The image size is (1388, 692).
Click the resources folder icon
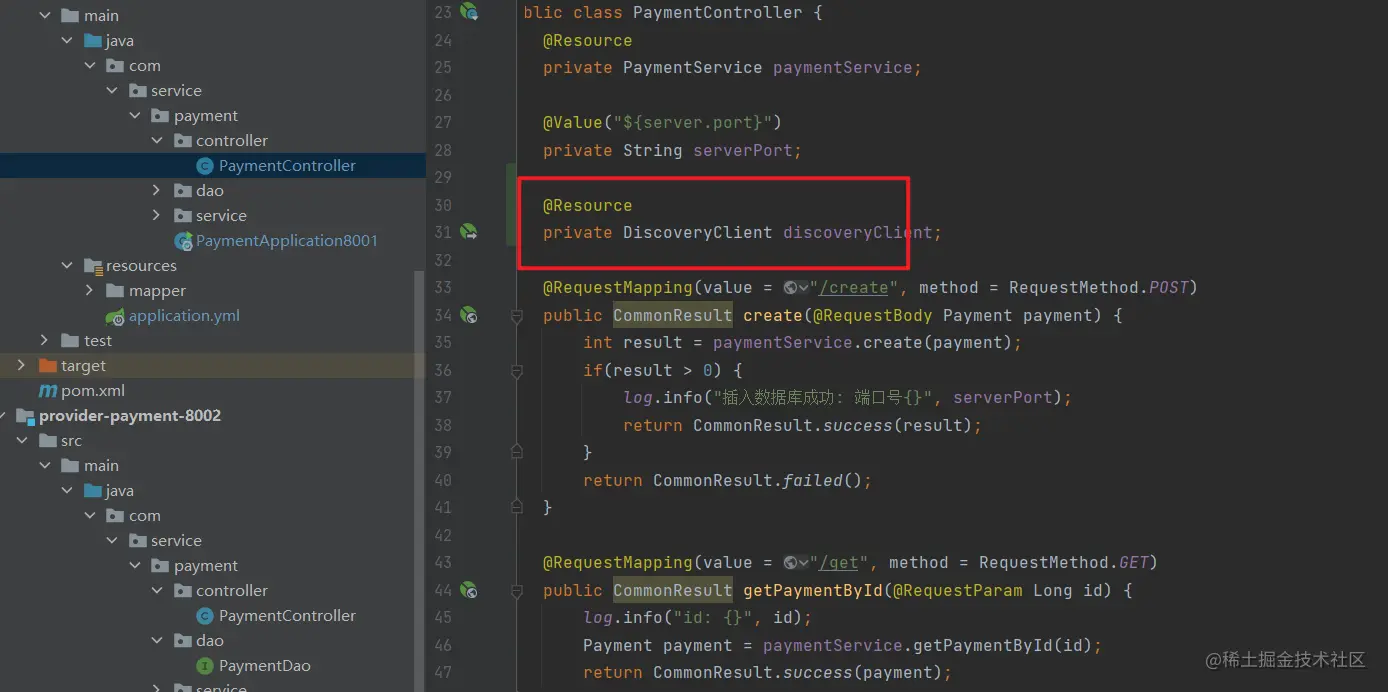coord(93,266)
